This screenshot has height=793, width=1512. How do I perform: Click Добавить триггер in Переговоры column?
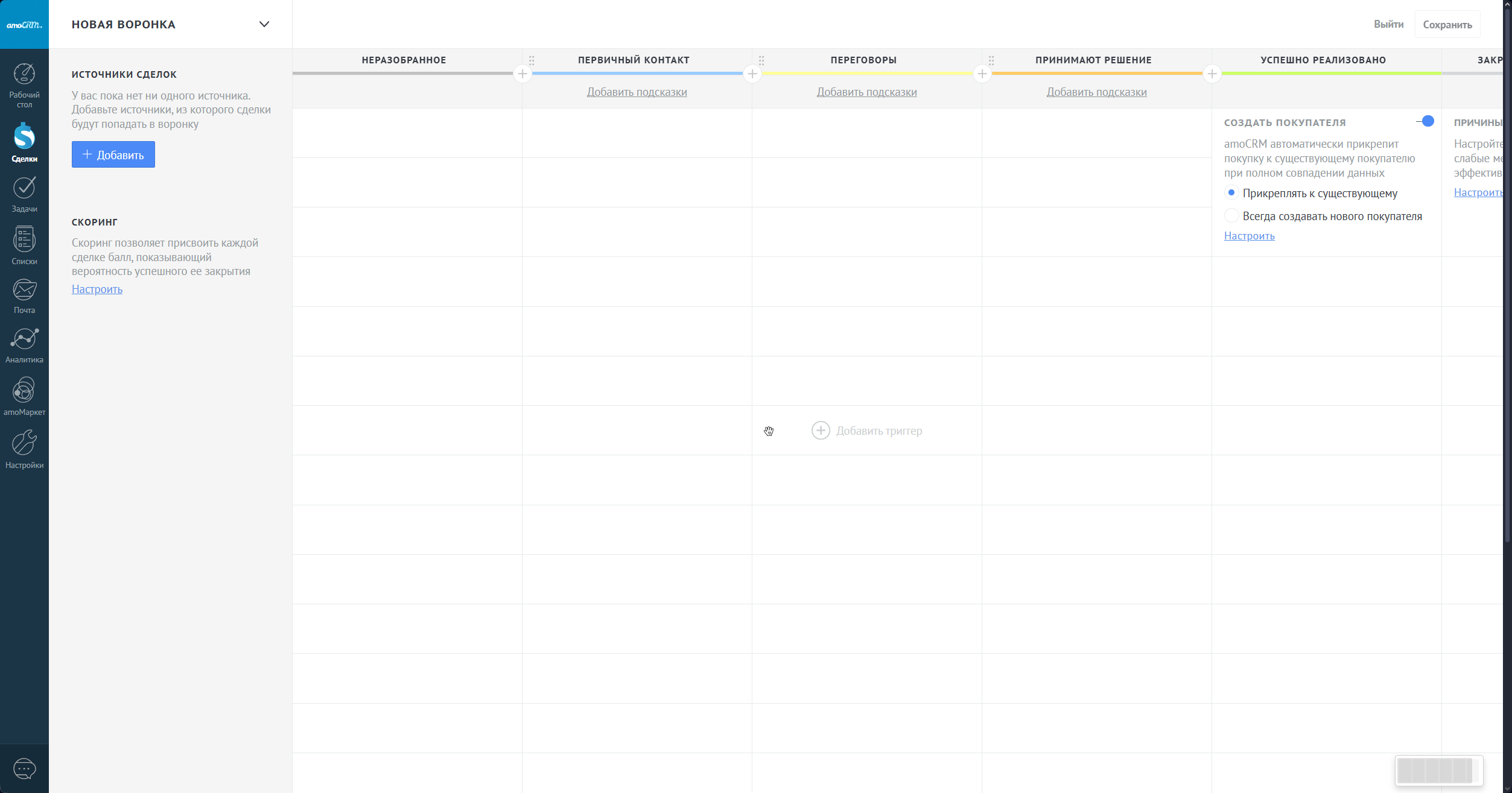pyautogui.click(x=866, y=431)
